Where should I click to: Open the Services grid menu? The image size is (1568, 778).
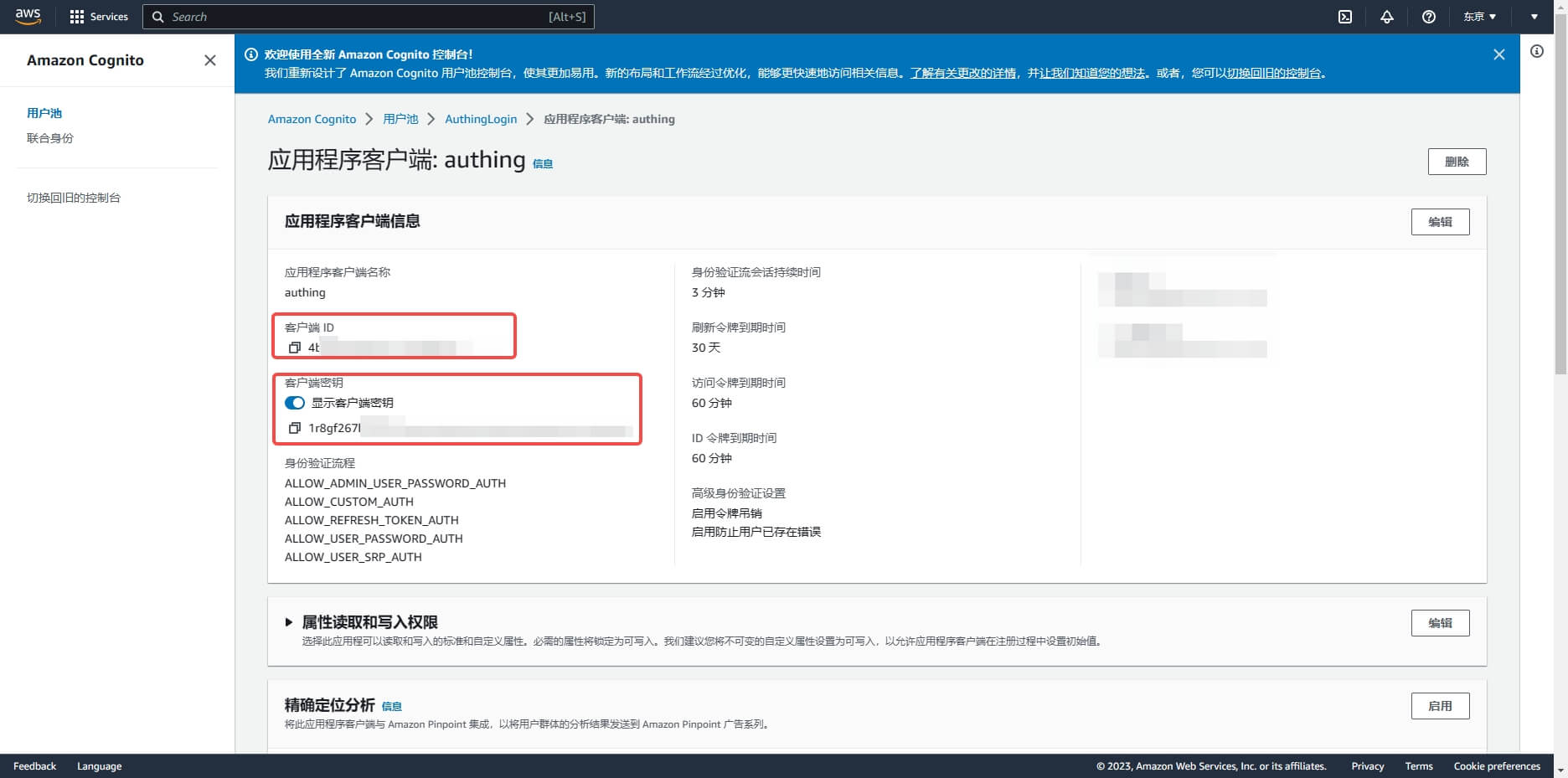(98, 17)
